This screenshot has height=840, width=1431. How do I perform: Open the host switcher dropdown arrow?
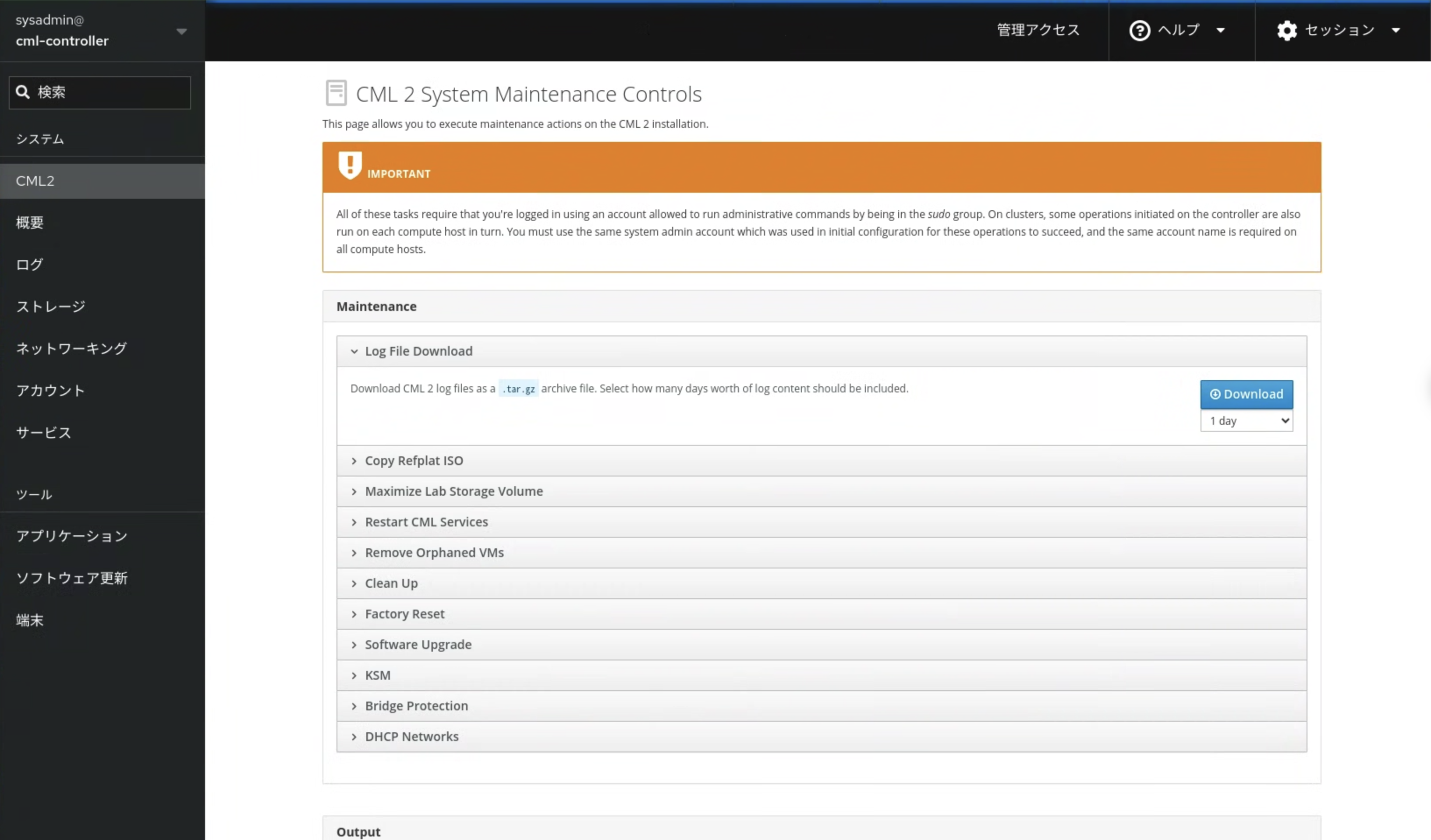pyautogui.click(x=181, y=31)
